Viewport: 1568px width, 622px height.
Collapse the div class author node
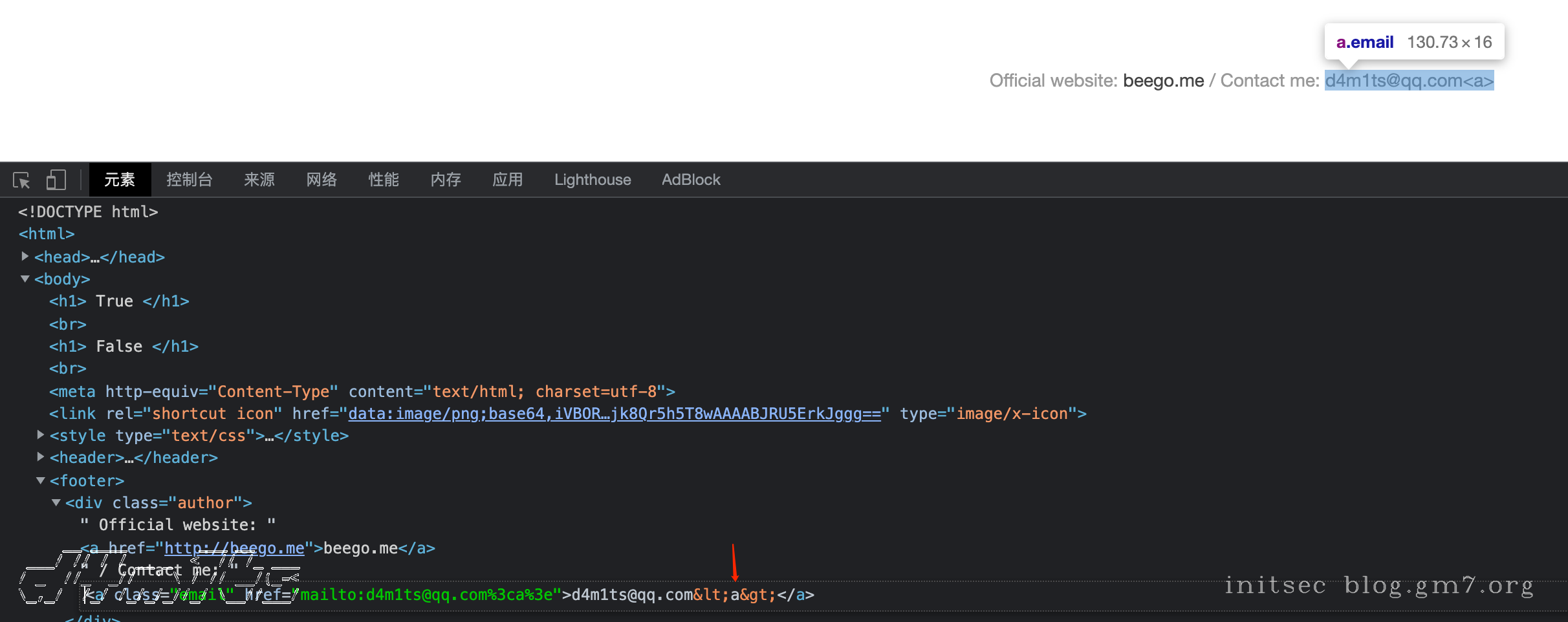(x=56, y=502)
